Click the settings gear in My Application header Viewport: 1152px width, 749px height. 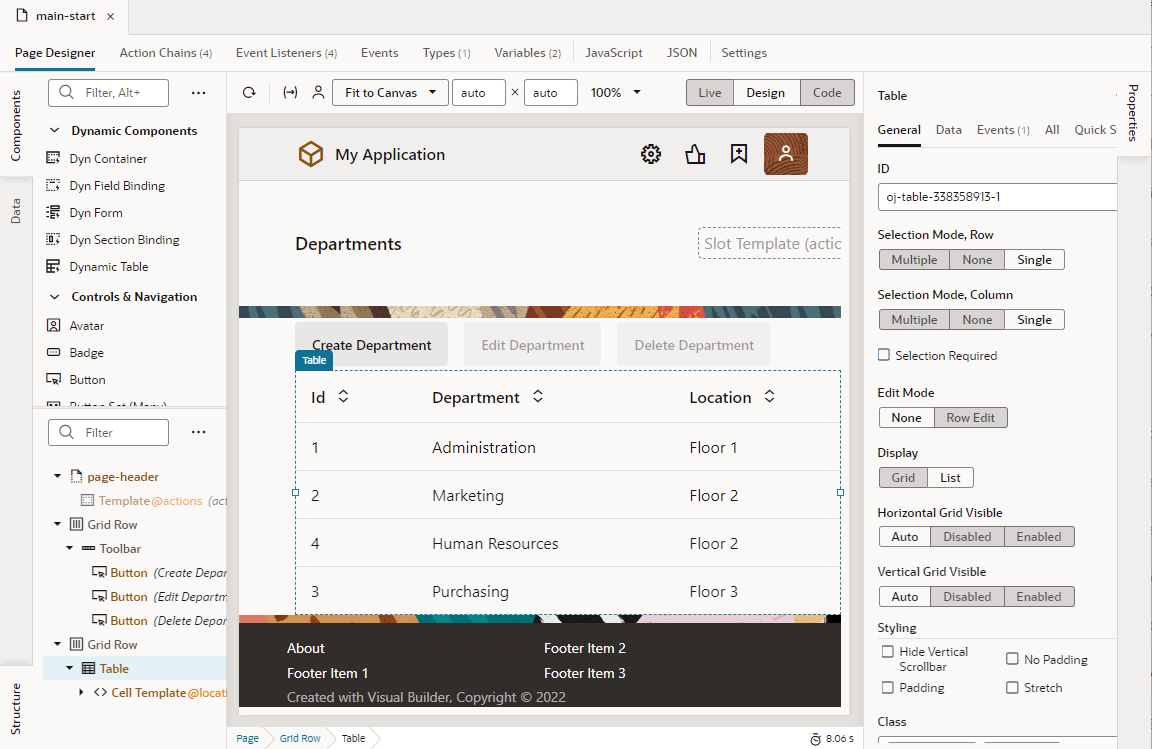pyautogui.click(x=650, y=154)
